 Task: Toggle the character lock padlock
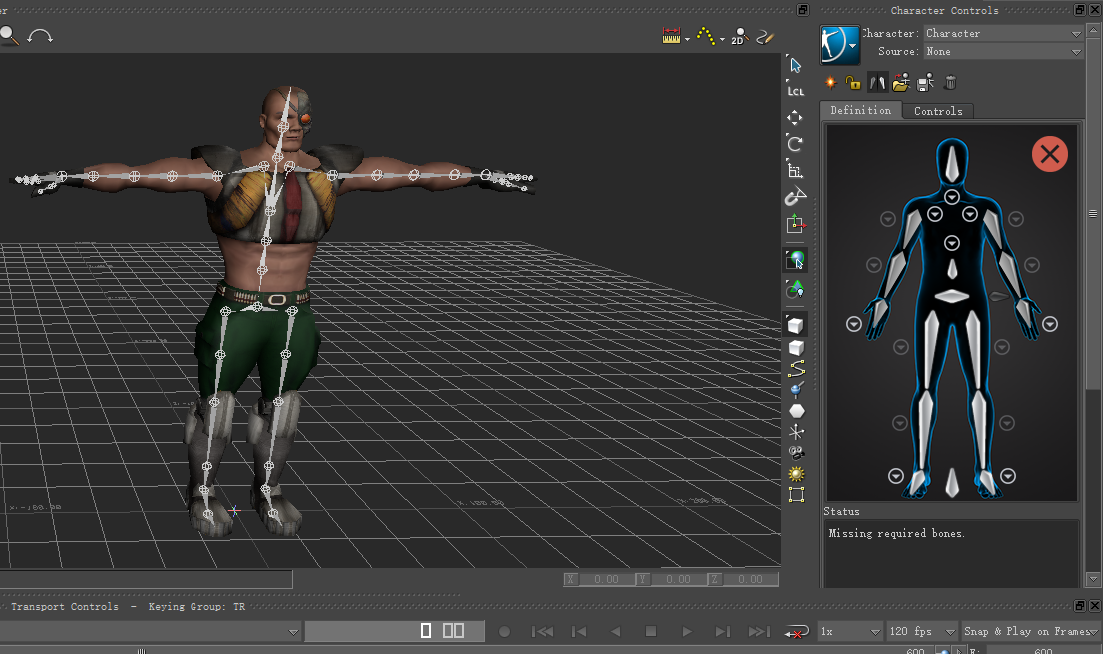(853, 83)
